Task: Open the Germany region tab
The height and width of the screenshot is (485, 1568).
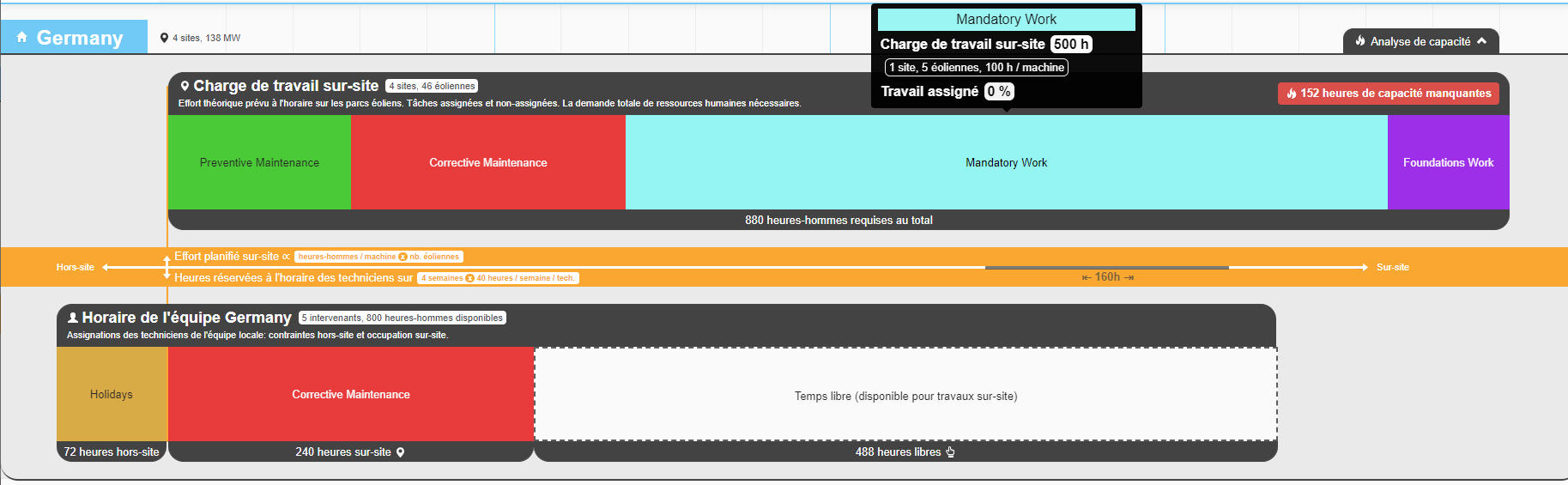Action: pyautogui.click(x=75, y=38)
